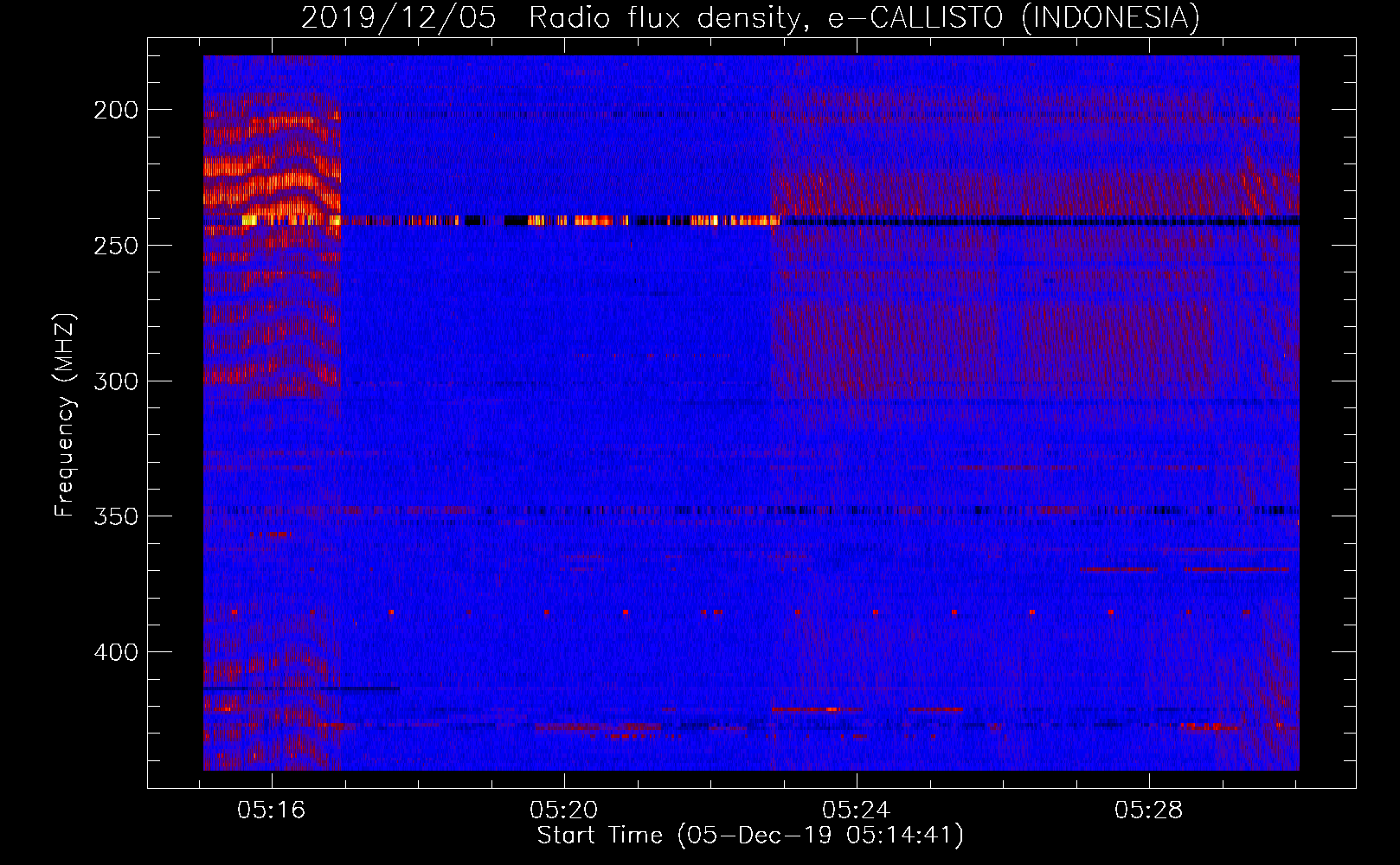Click the 'Frequency (MHZ)' axis label
Image resolution: width=1400 pixels, height=865 pixels.
tap(65, 414)
